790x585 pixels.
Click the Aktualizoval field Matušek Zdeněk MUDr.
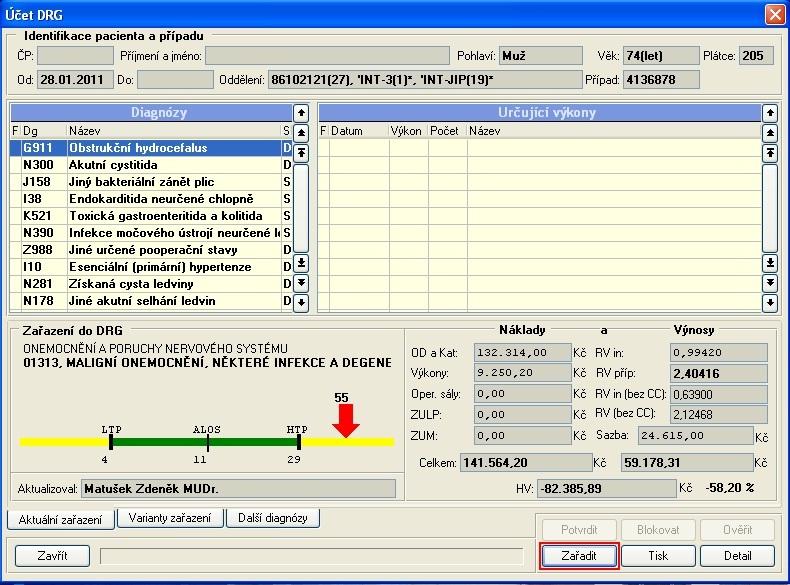click(x=238, y=489)
